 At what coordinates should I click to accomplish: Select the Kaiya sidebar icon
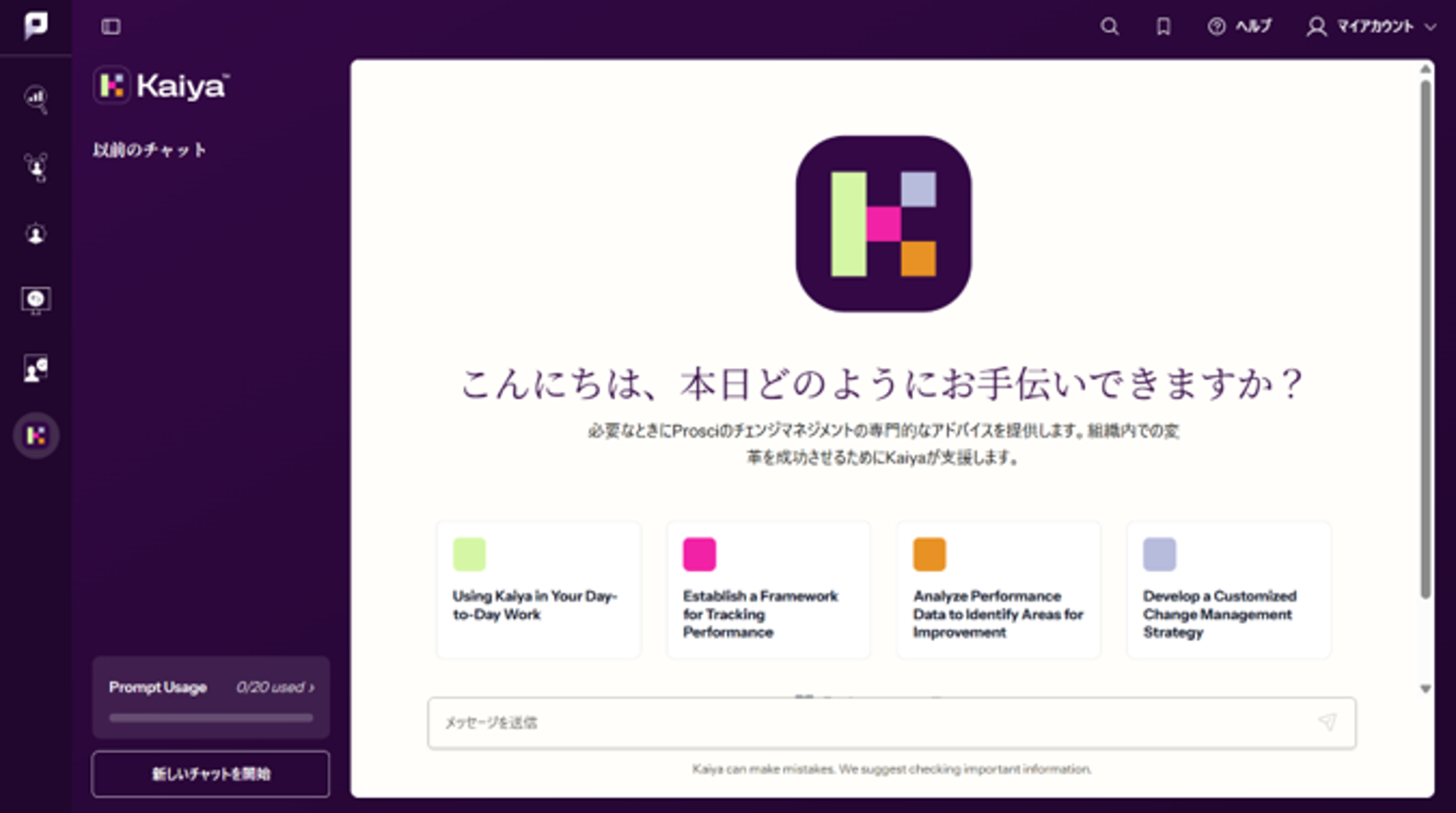point(36,435)
